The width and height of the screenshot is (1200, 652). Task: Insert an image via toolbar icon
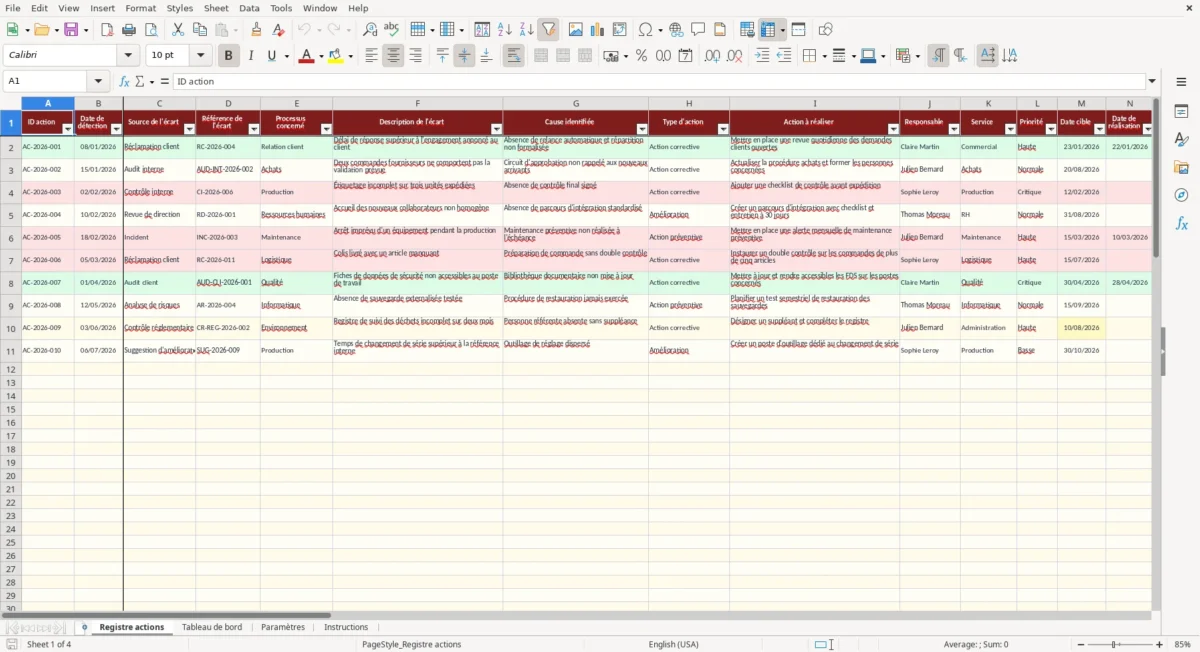(576, 30)
